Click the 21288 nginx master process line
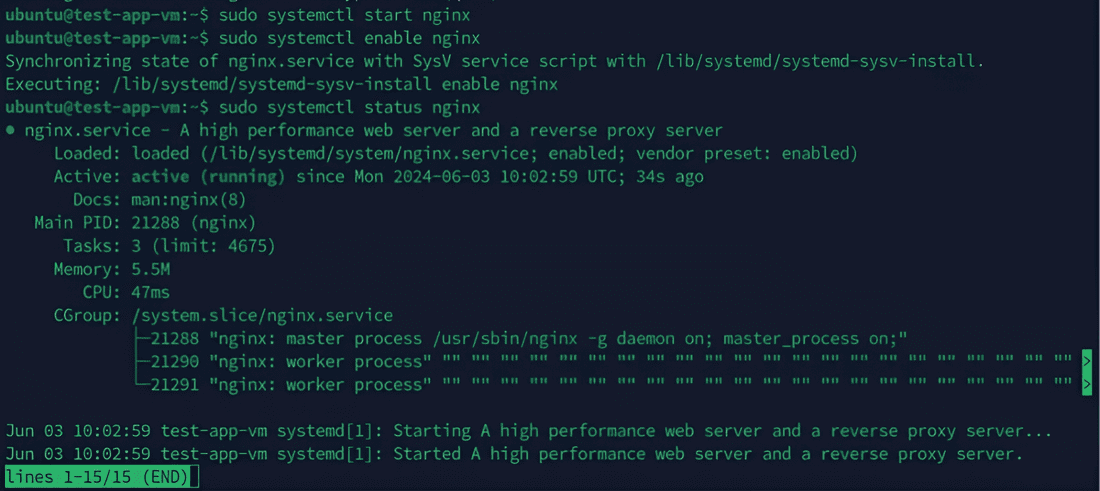The width and height of the screenshot is (1100, 491). [520, 339]
